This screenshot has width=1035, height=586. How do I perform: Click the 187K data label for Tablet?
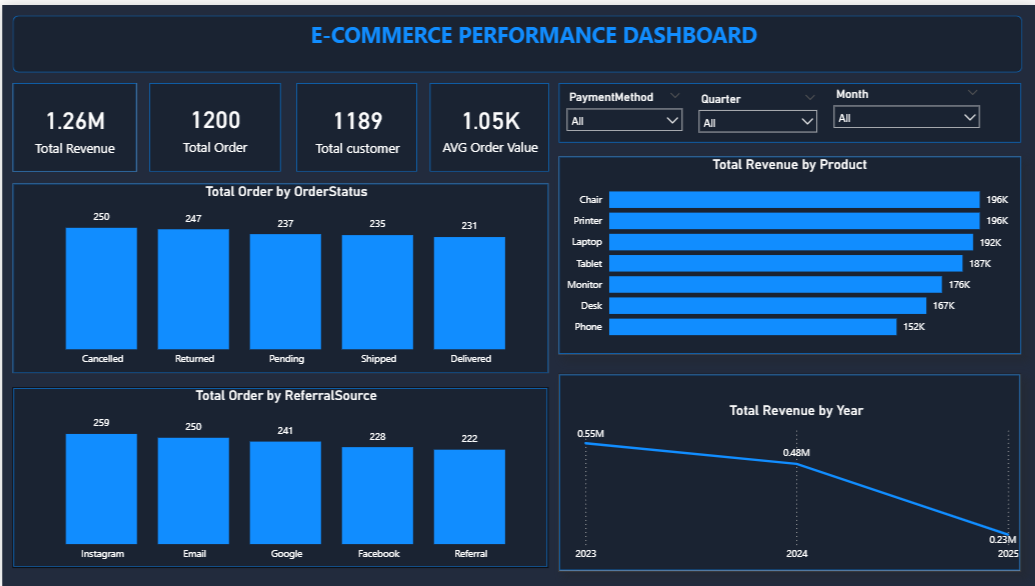980,263
